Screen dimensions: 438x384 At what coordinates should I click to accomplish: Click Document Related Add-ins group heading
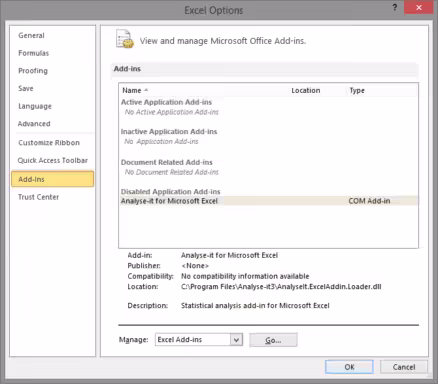167,162
